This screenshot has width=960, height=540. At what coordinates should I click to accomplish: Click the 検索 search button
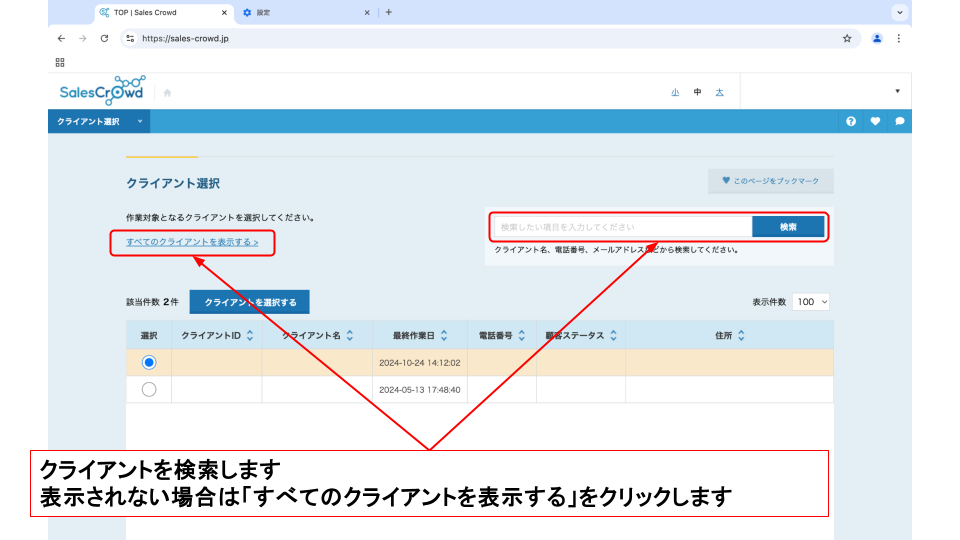click(x=788, y=227)
